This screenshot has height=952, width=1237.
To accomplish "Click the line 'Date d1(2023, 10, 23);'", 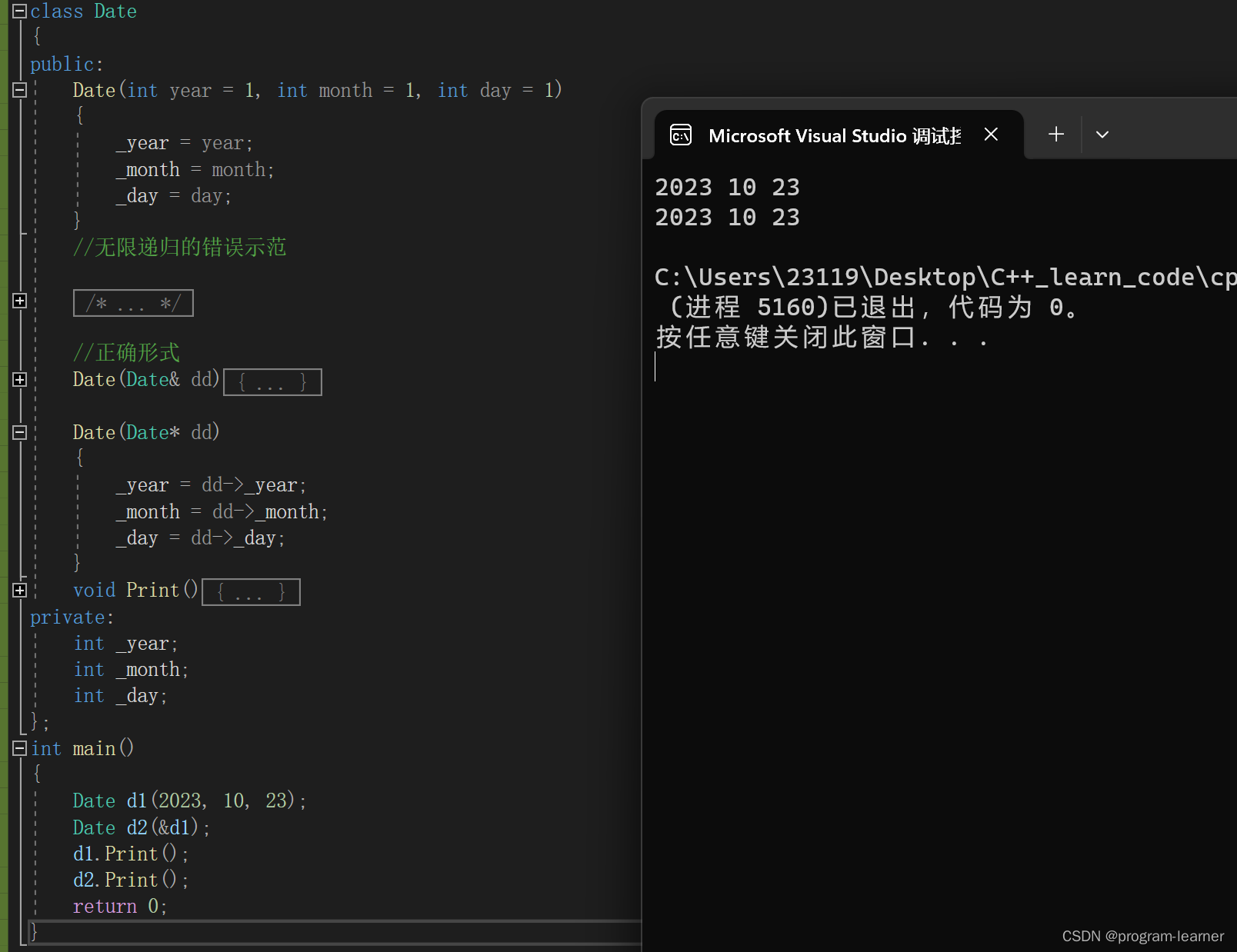I will coord(189,801).
